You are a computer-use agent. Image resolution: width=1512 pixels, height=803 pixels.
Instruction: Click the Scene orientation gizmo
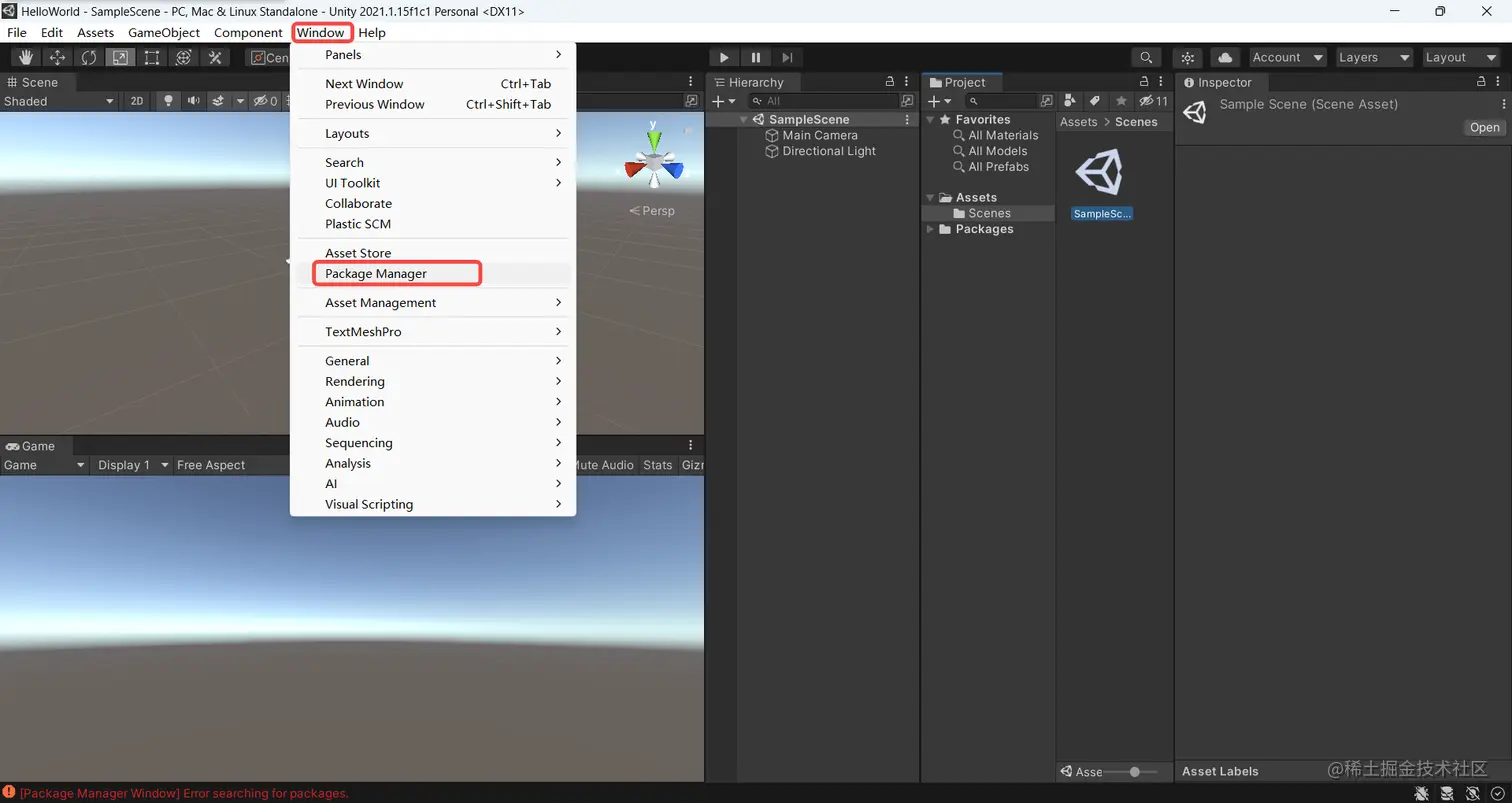653,159
